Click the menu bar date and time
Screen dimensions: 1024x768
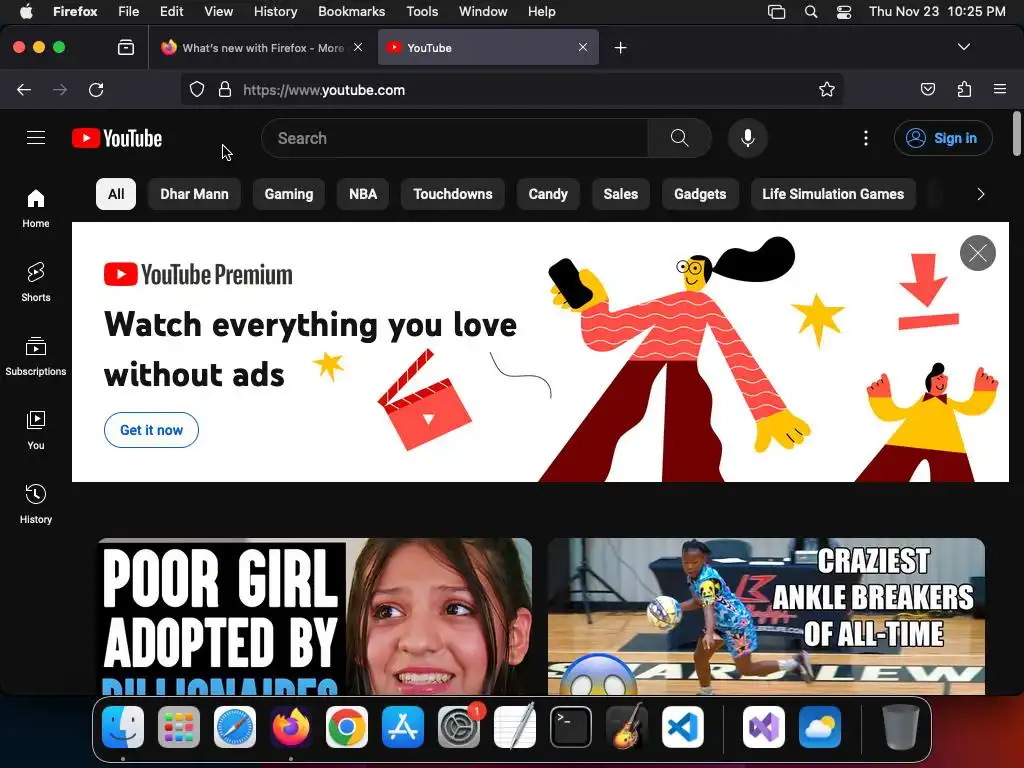coord(936,12)
